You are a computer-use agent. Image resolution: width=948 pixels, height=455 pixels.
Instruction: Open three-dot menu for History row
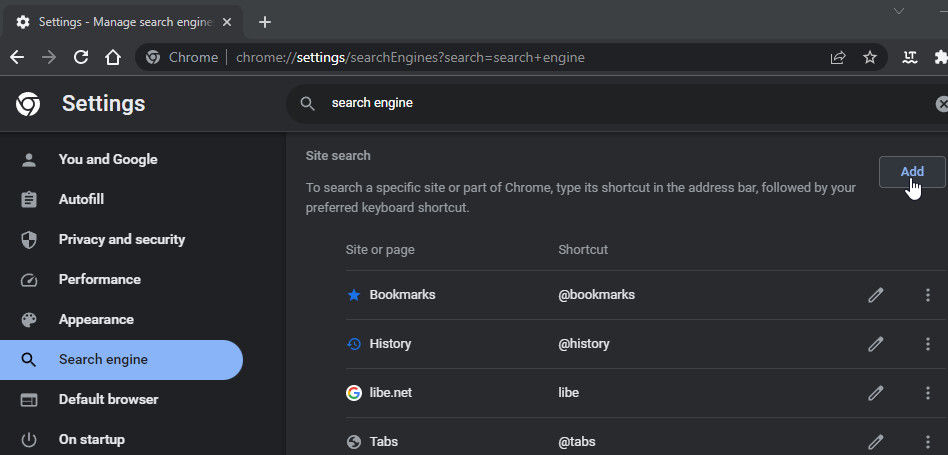click(927, 344)
